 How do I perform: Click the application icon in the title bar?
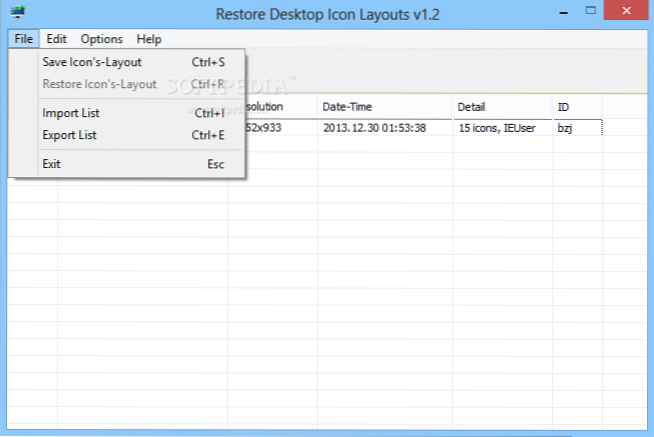17,14
